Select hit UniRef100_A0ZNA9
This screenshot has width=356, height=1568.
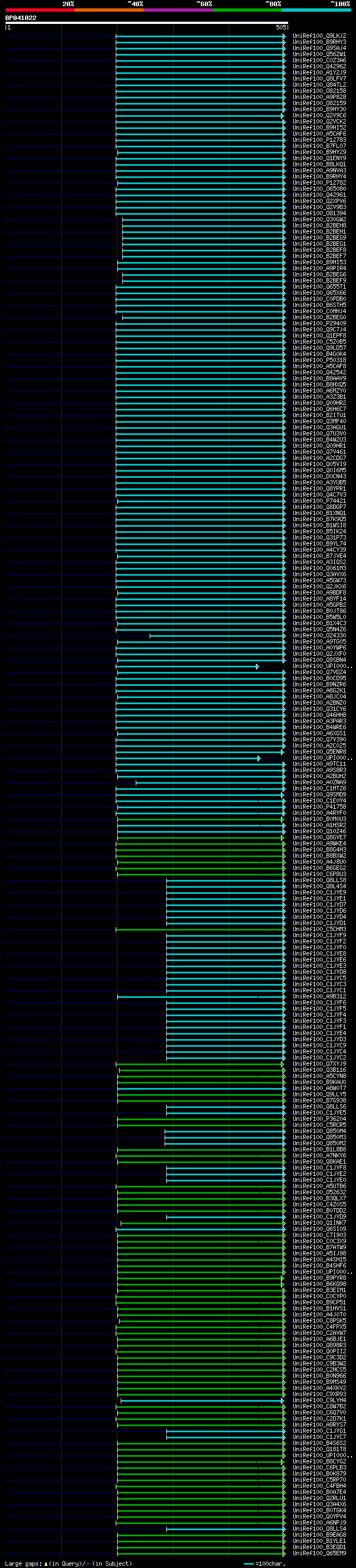[x=319, y=782]
